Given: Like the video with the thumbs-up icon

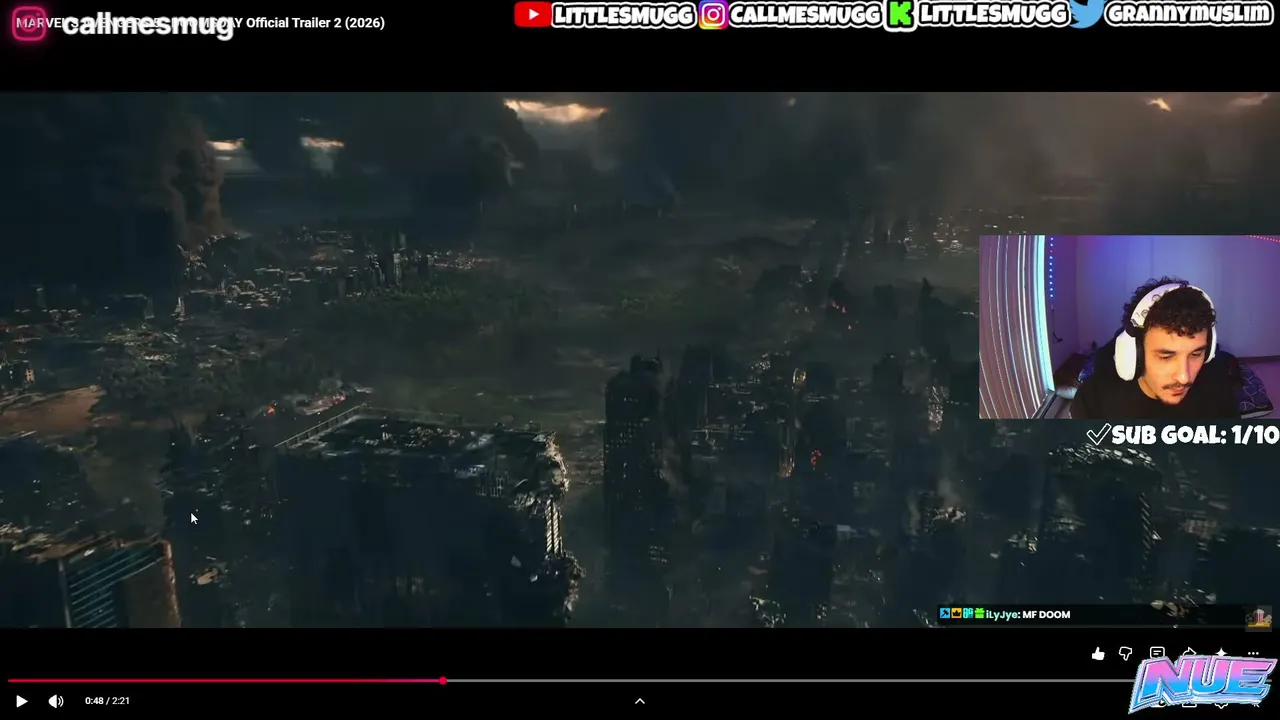Looking at the screenshot, I should pyautogui.click(x=1098, y=654).
